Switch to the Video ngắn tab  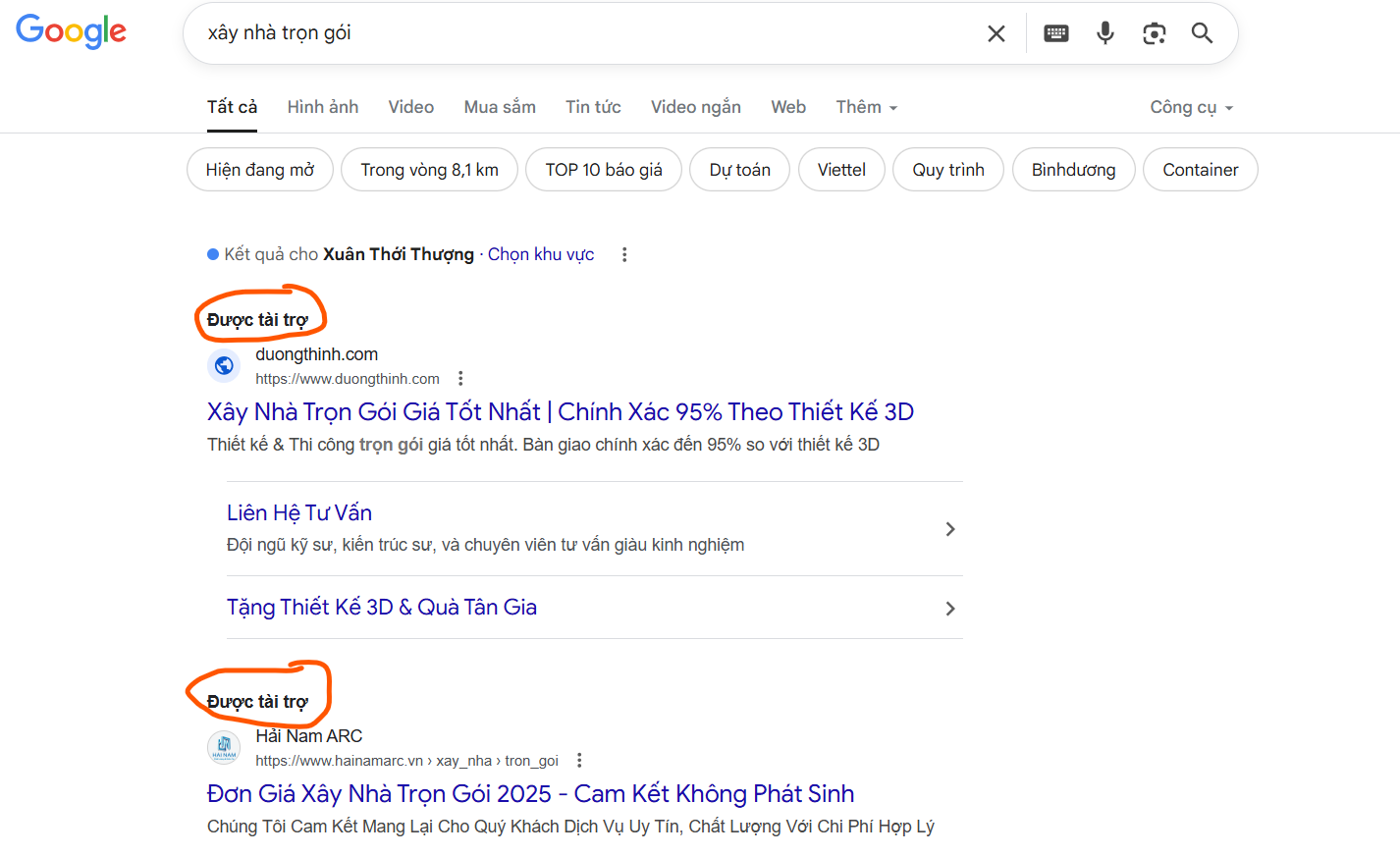[x=696, y=107]
